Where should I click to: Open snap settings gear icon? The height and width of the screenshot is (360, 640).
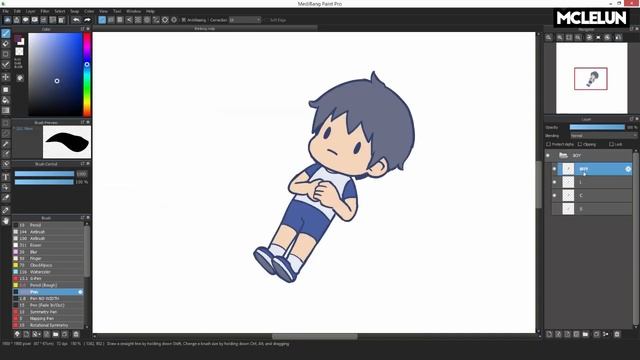(x=174, y=20)
